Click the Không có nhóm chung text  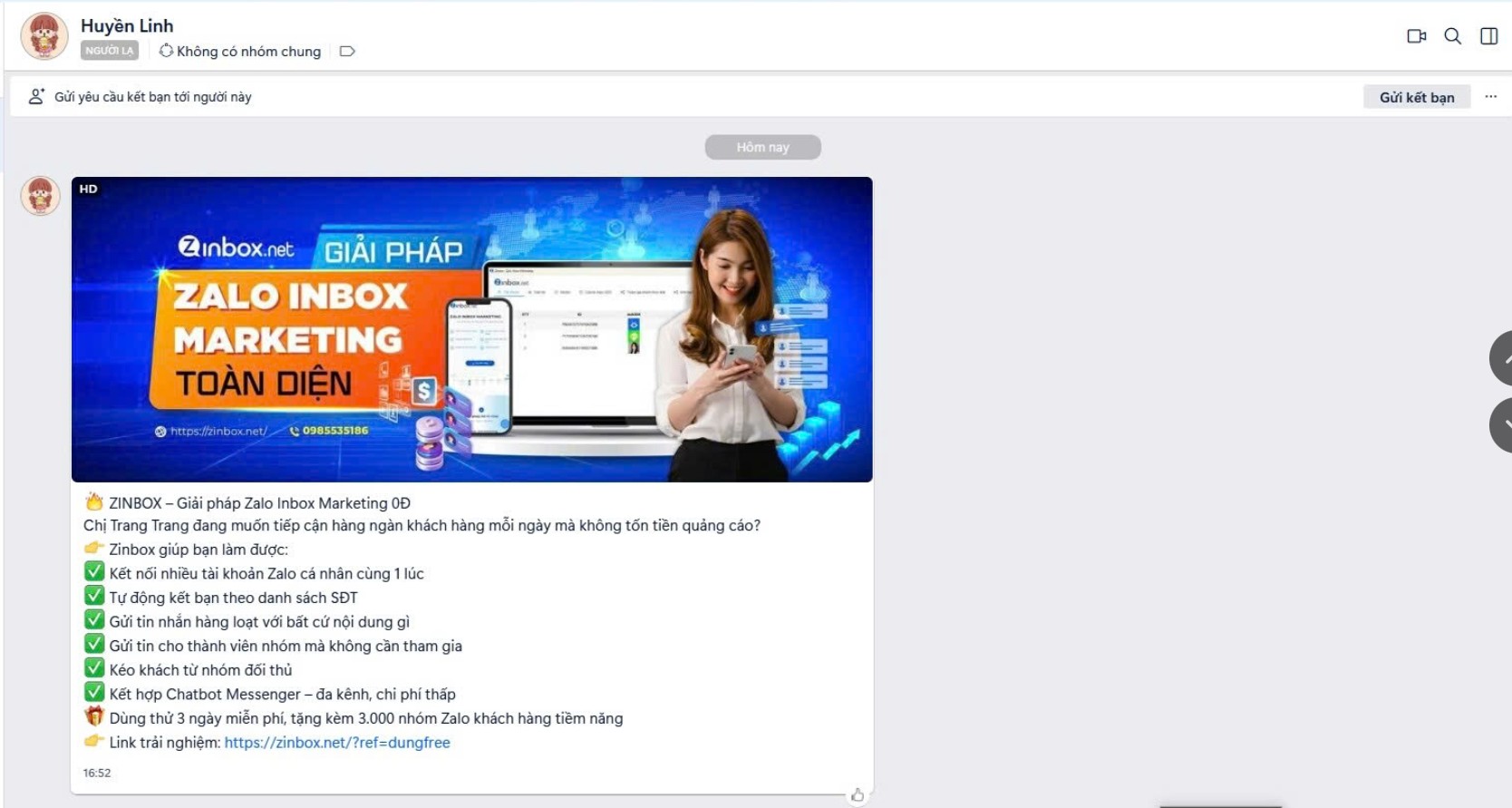point(248,52)
